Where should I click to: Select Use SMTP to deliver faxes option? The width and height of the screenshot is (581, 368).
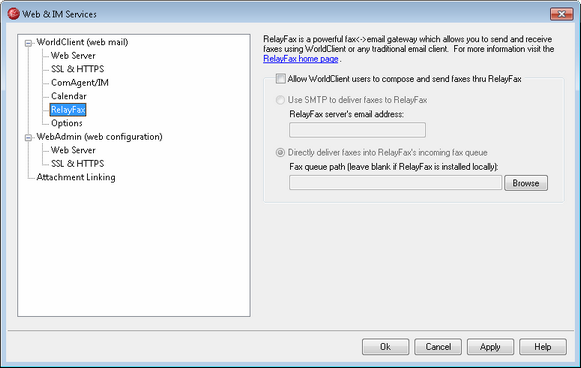pos(280,100)
